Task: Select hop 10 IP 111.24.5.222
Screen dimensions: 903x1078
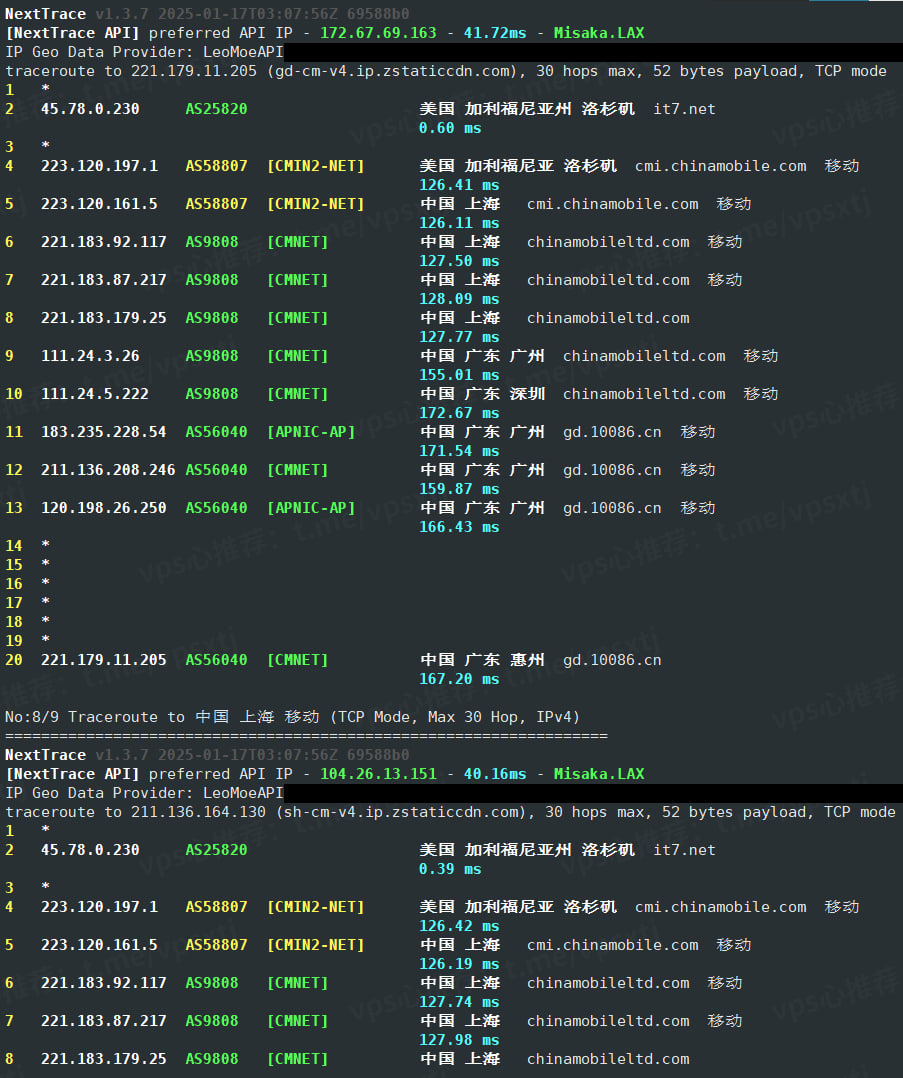Action: (95, 394)
